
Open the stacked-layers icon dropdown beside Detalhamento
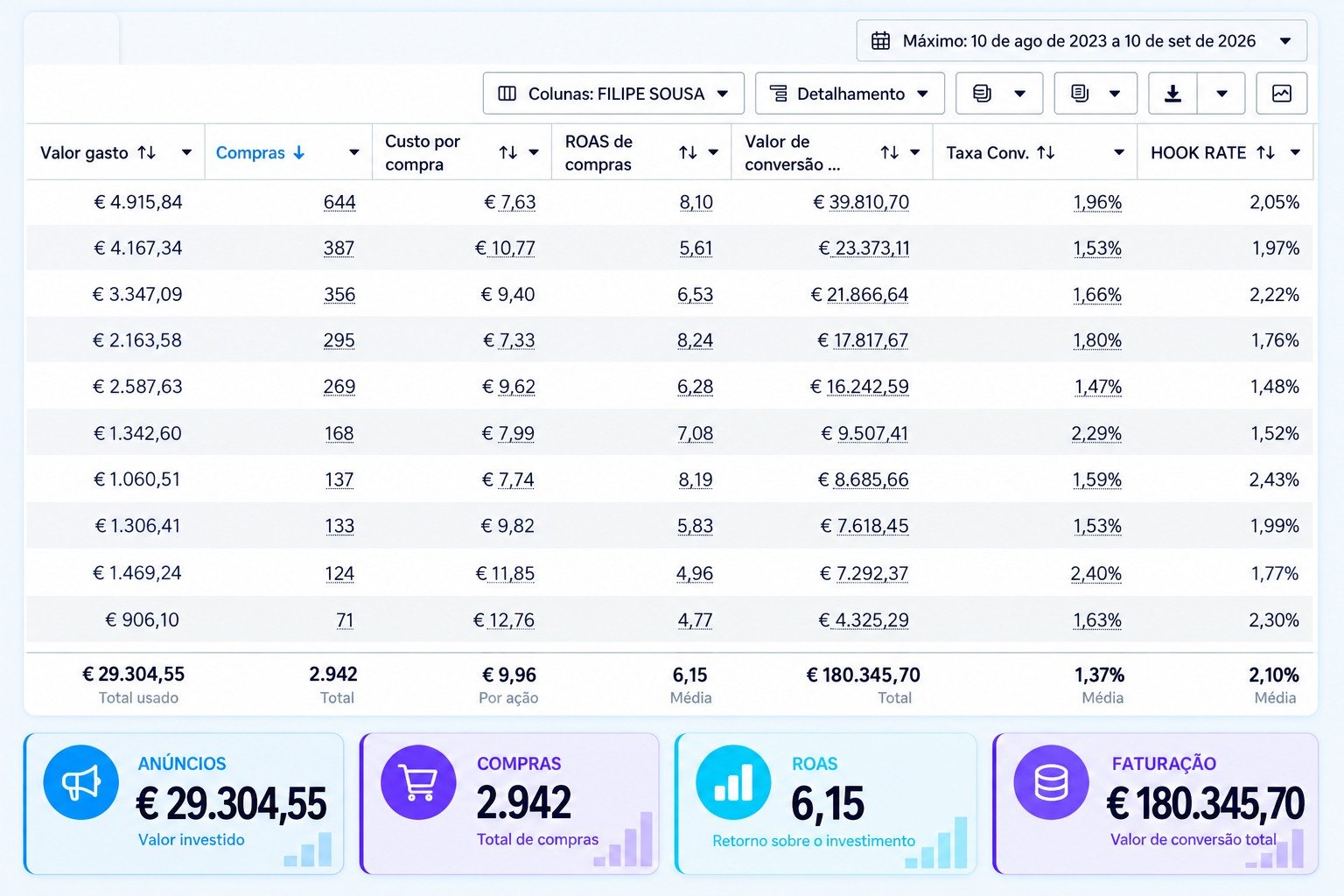click(999, 94)
